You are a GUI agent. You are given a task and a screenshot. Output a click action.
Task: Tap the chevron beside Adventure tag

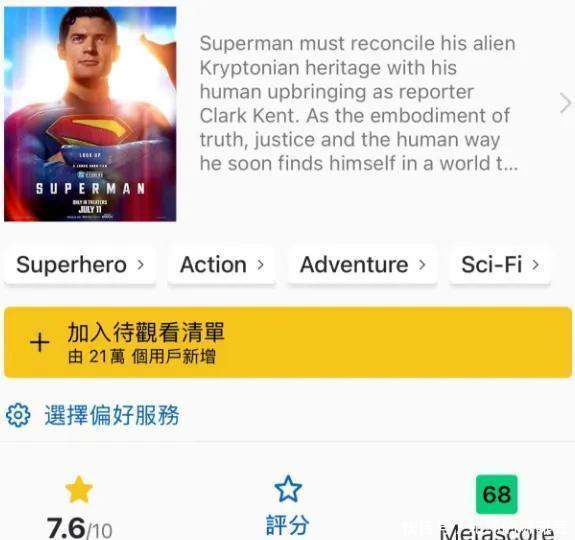click(422, 264)
